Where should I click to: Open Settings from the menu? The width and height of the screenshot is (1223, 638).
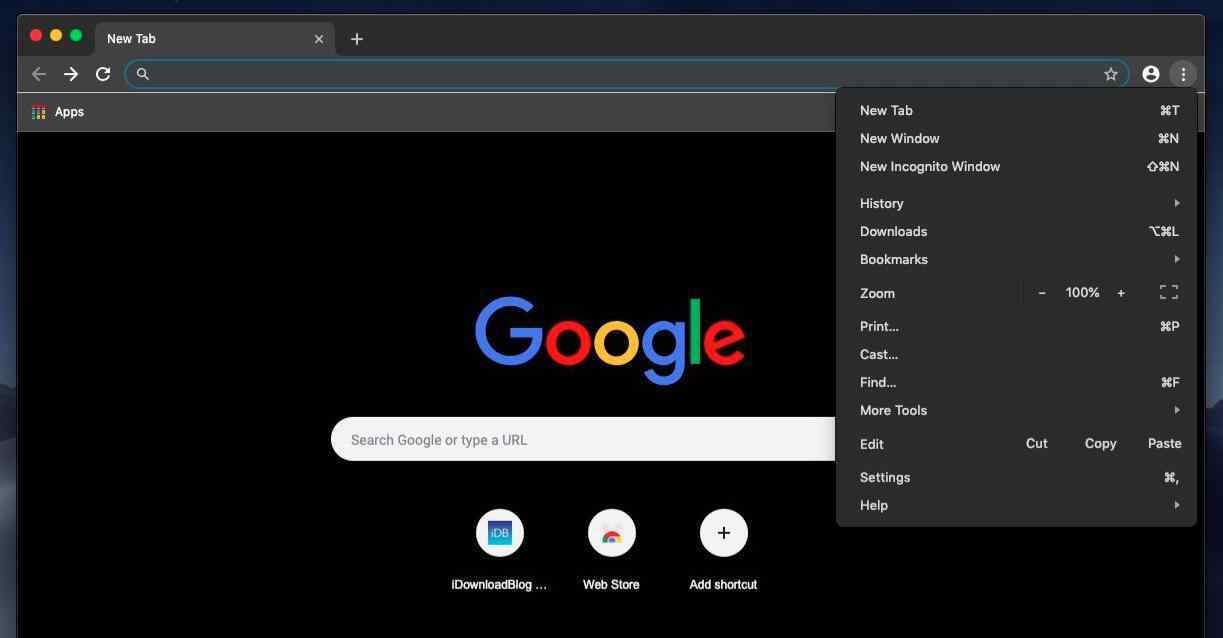click(1016, 477)
